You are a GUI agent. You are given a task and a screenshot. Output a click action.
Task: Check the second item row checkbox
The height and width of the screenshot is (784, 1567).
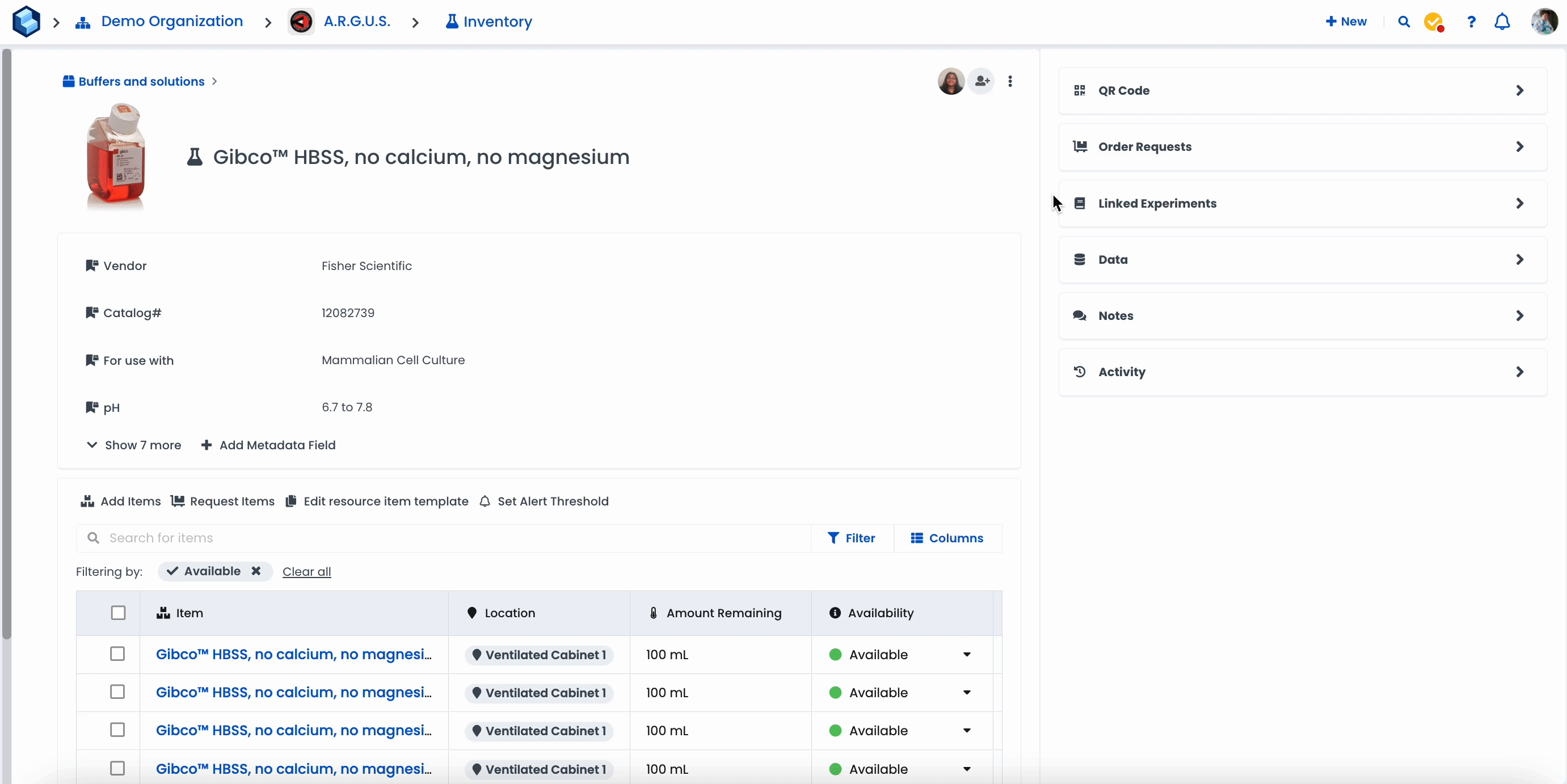(x=117, y=692)
